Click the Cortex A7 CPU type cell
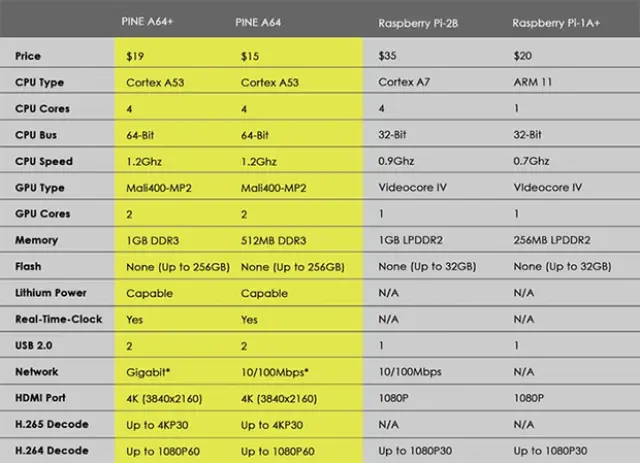The width and height of the screenshot is (640, 463). click(x=405, y=83)
